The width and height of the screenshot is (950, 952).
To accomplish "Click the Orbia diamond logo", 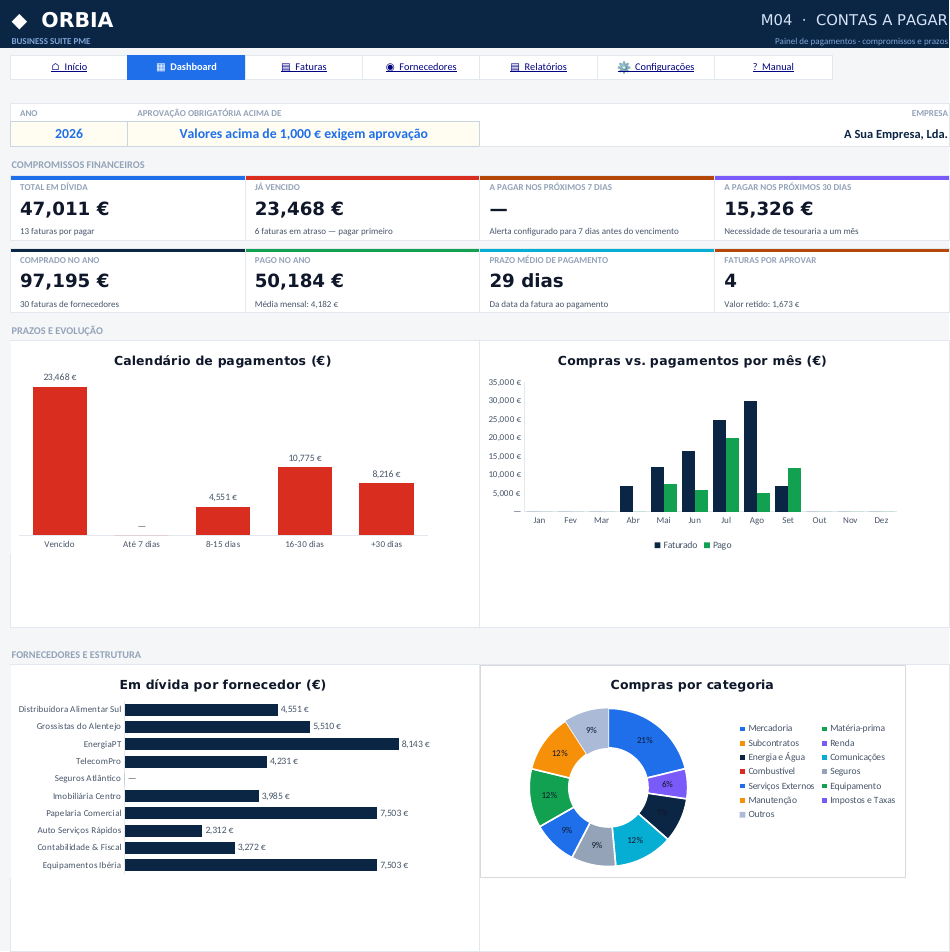I will [19, 21].
